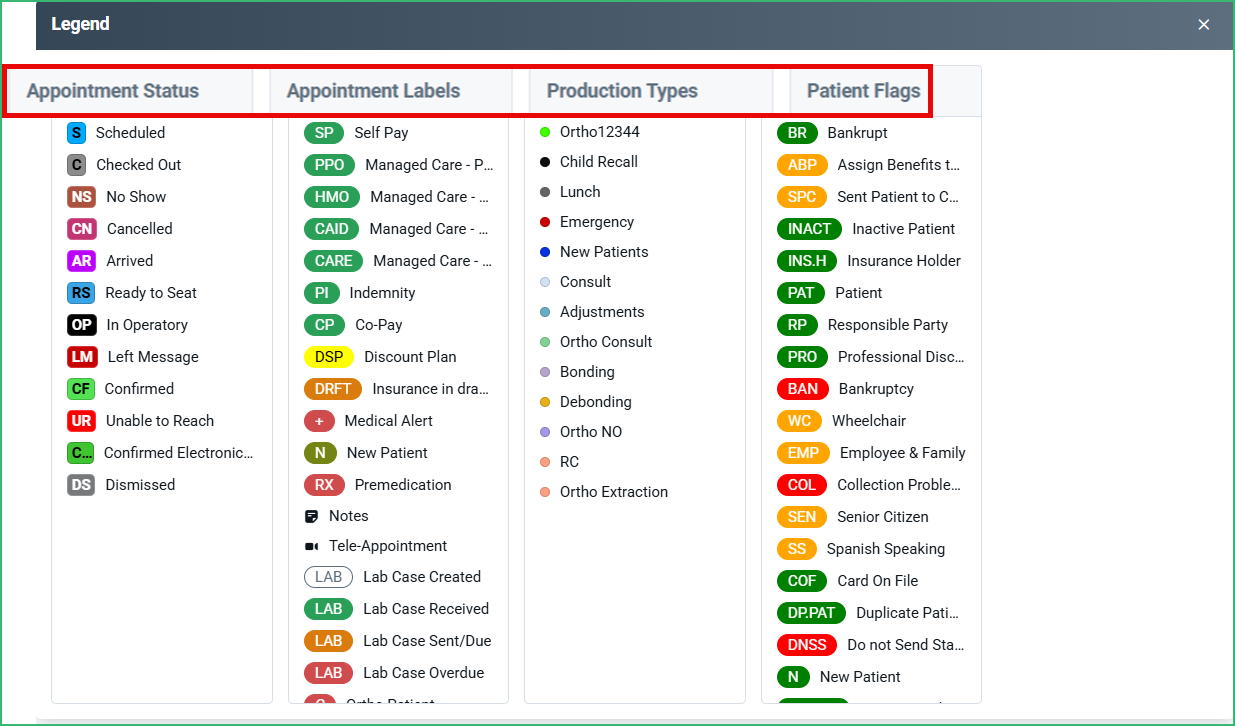Select the Collection Problem text

coord(899,485)
